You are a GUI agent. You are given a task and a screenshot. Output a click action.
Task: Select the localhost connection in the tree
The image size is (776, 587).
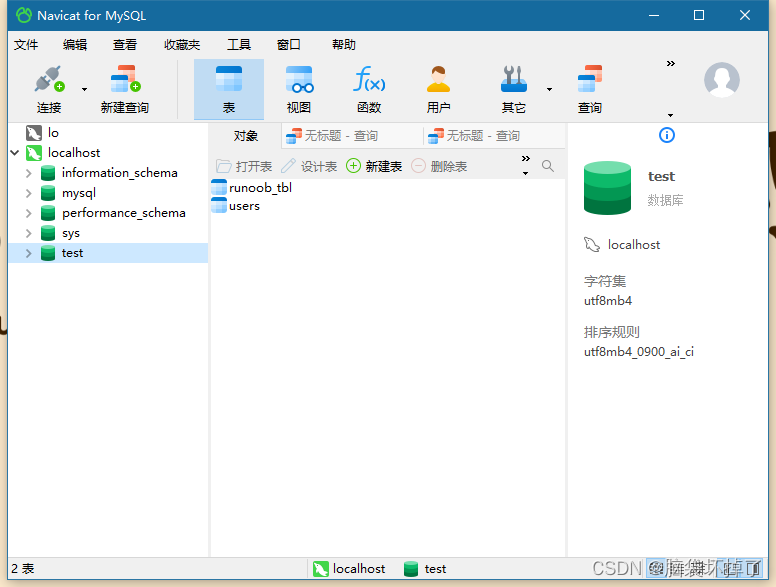74,153
